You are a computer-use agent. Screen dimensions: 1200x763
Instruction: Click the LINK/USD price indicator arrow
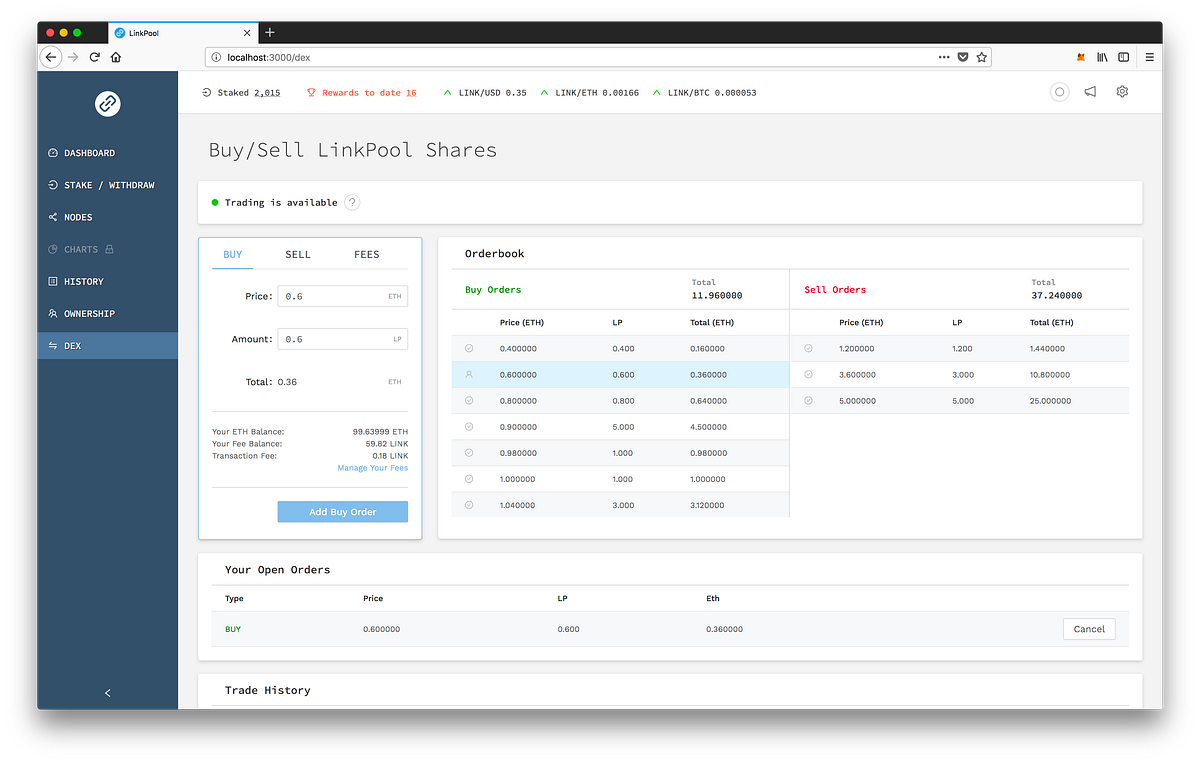446,92
